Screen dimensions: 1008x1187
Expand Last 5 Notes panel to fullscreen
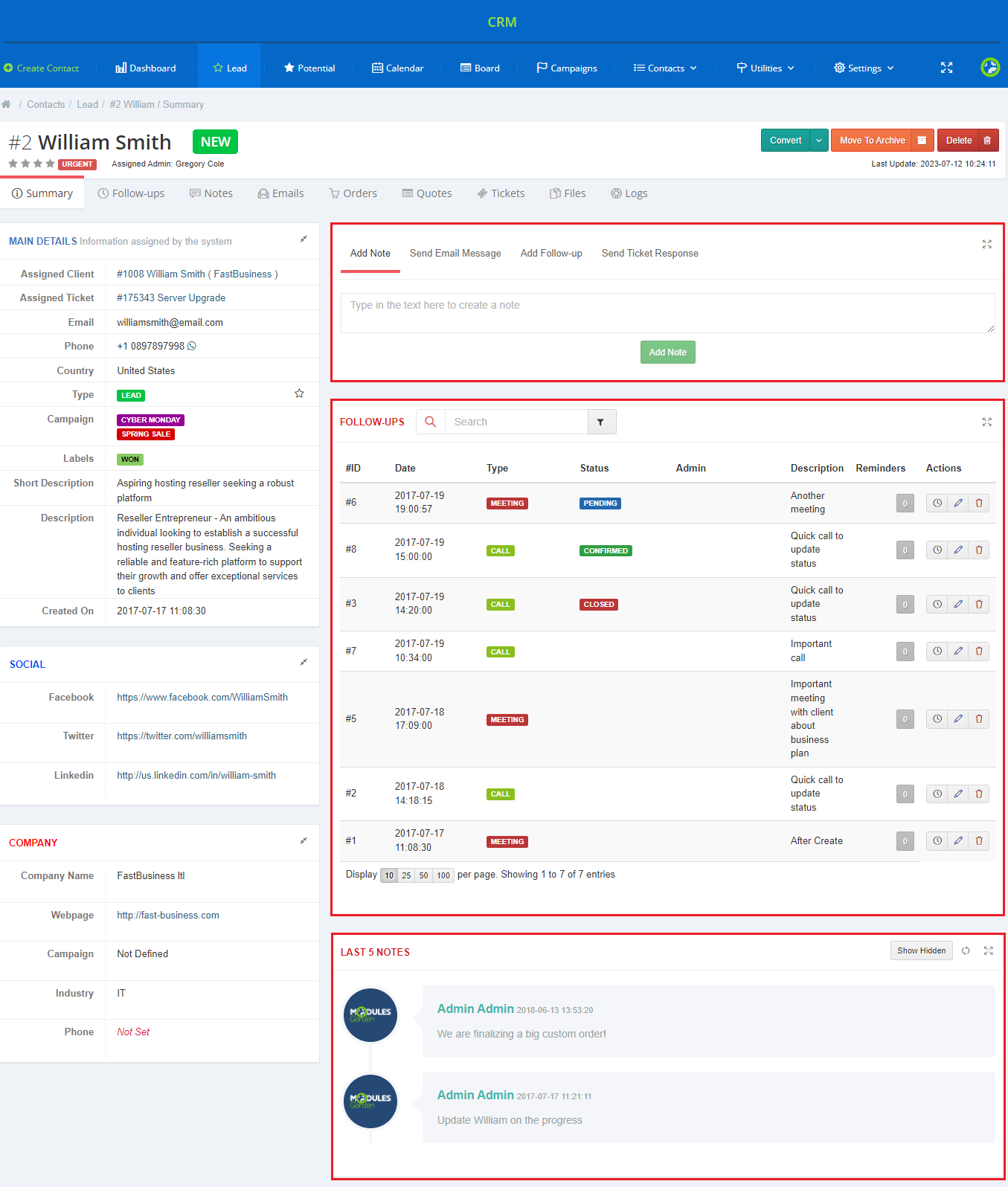pos(989,950)
